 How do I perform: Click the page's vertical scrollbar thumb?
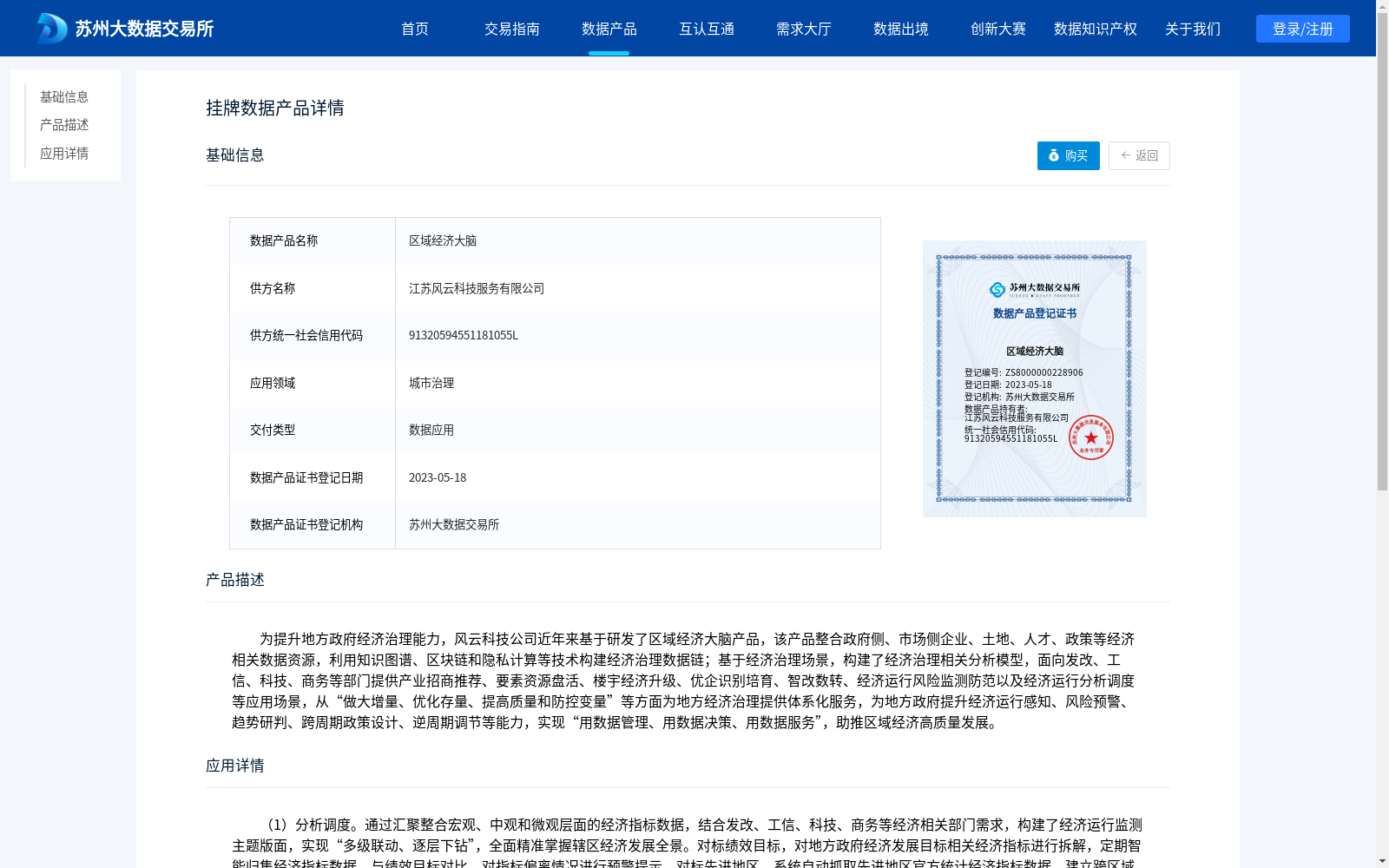point(1382,252)
